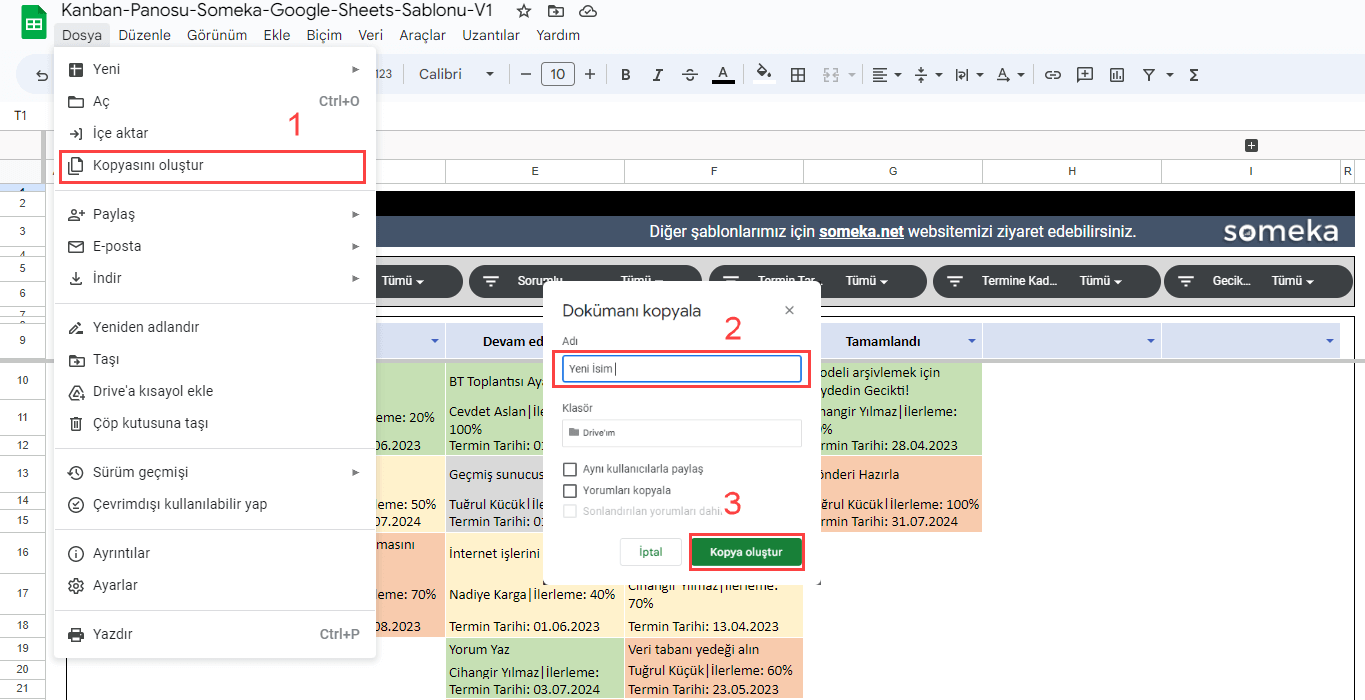
Task: Open the fill color picker
Action: [764, 75]
